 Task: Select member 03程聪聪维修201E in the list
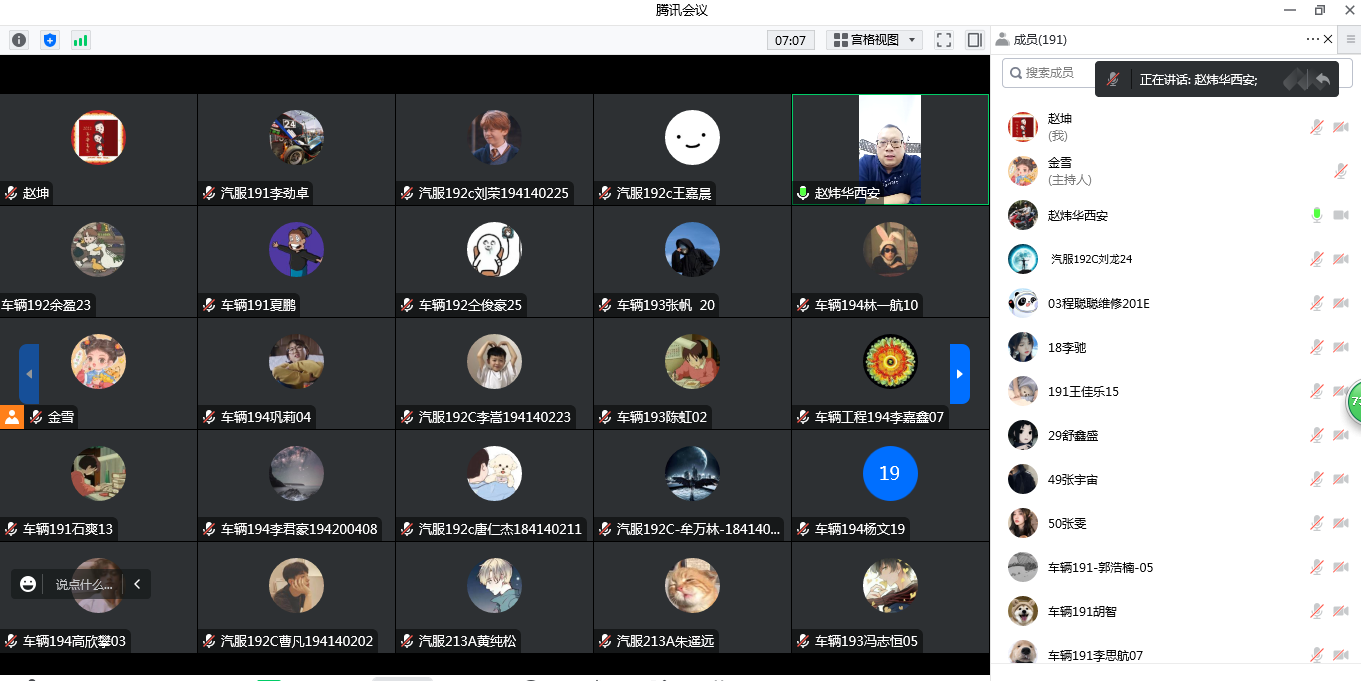click(x=1098, y=303)
